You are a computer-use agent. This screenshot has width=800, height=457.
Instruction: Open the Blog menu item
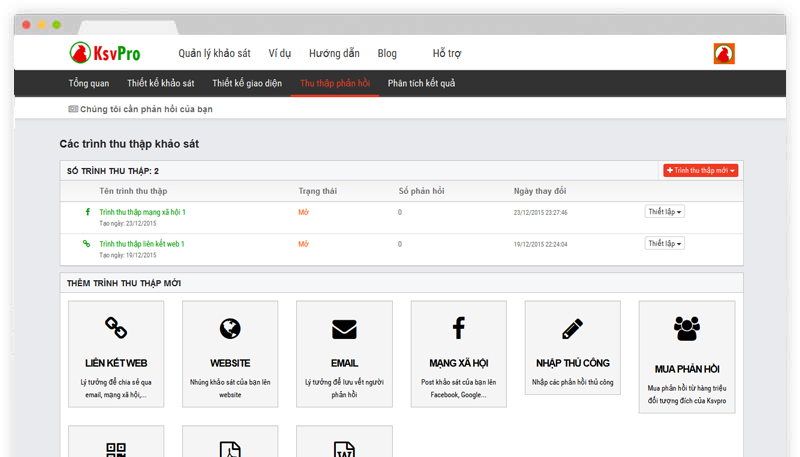[387, 54]
